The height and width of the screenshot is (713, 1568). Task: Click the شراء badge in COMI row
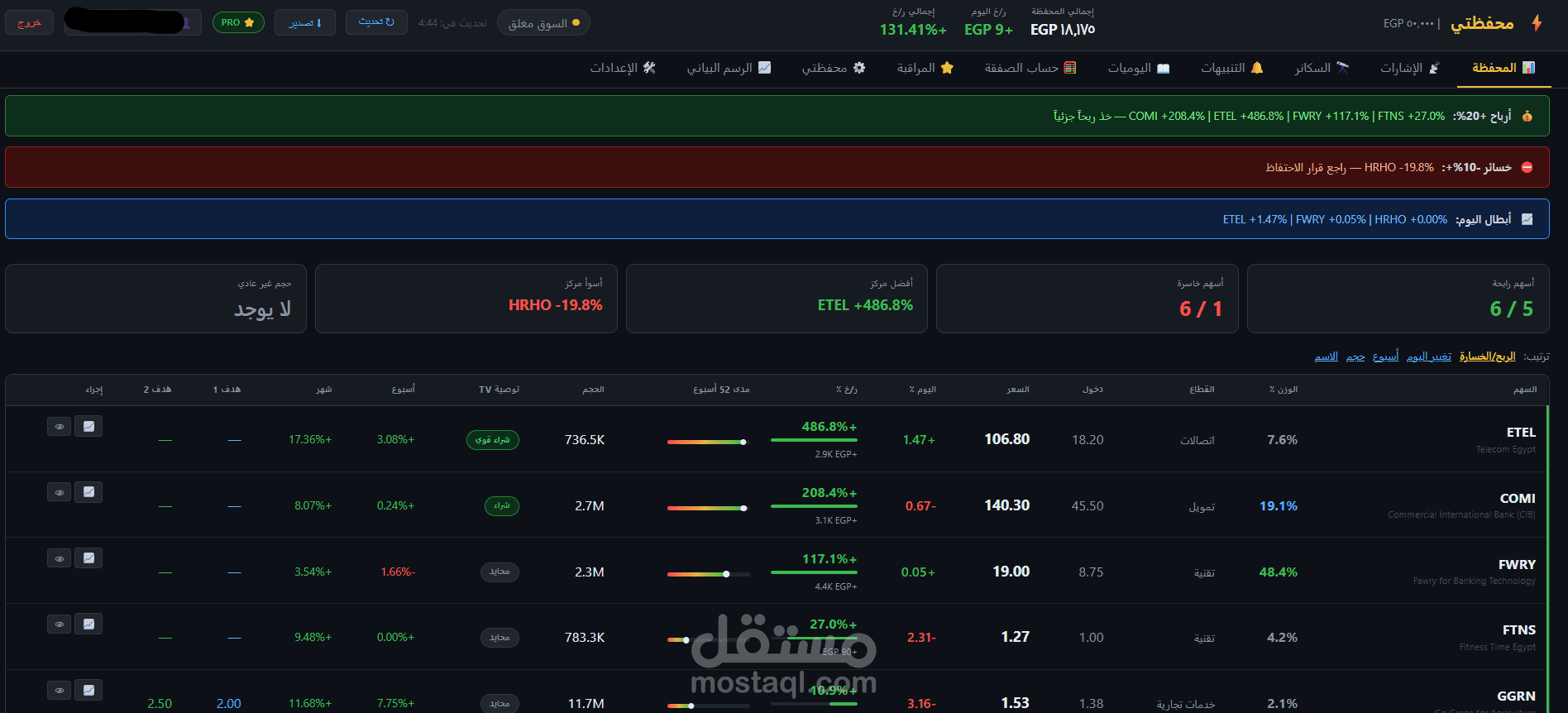[501, 505]
